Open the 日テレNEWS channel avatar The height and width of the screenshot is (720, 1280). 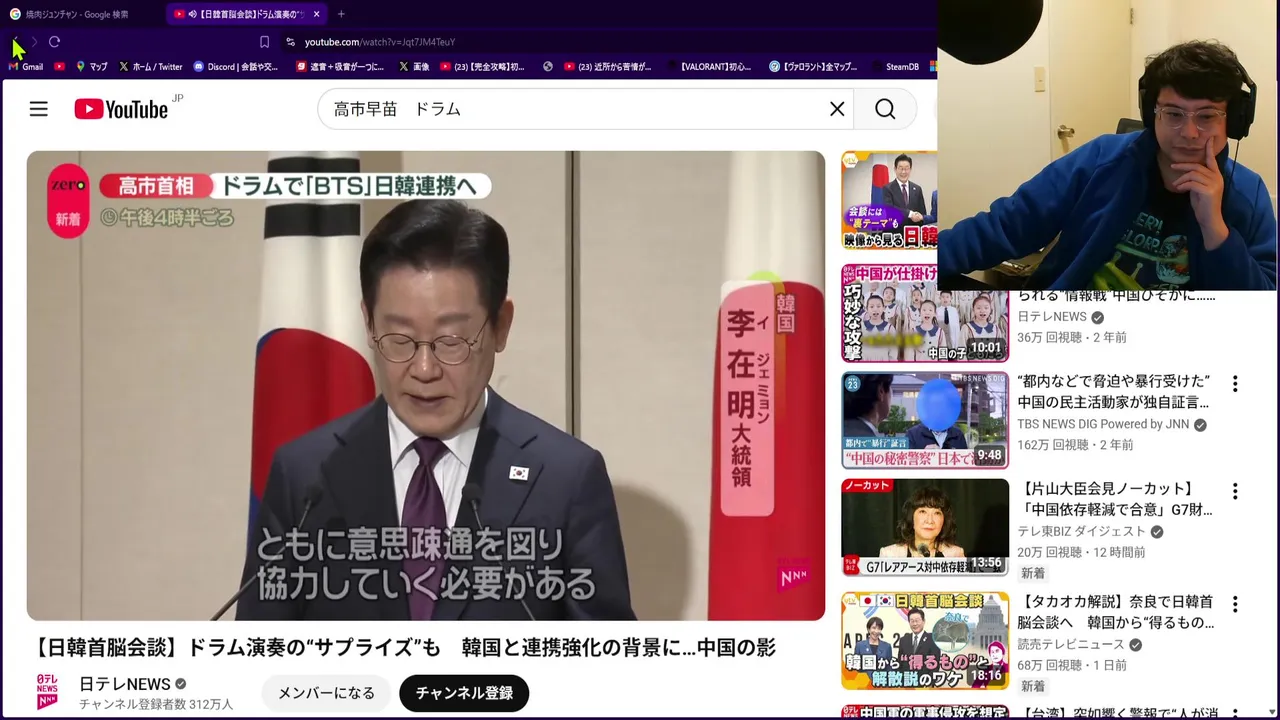[47, 692]
